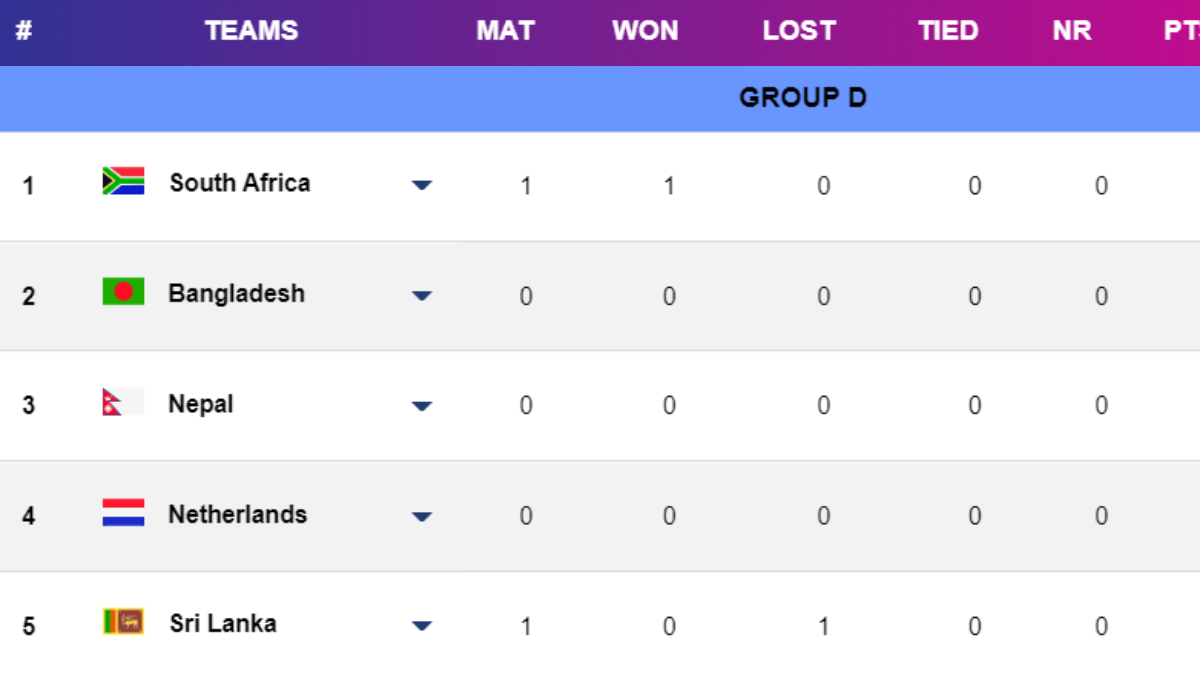Open the South Africa team name
The height and width of the screenshot is (675, 1200).
click(240, 183)
